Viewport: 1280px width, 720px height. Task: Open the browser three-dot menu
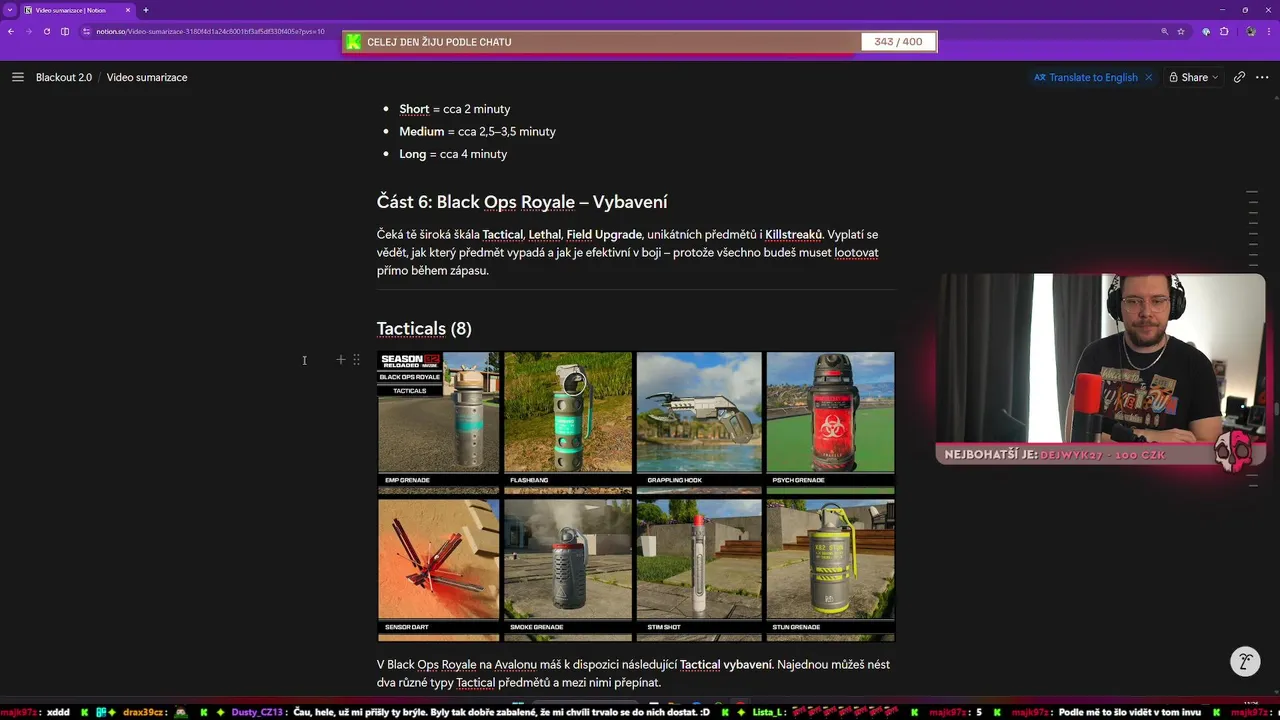click(x=1270, y=31)
